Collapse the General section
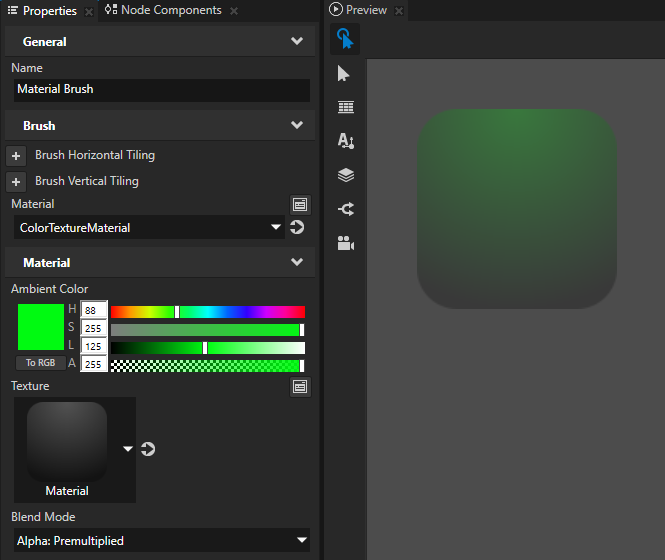 (x=296, y=42)
